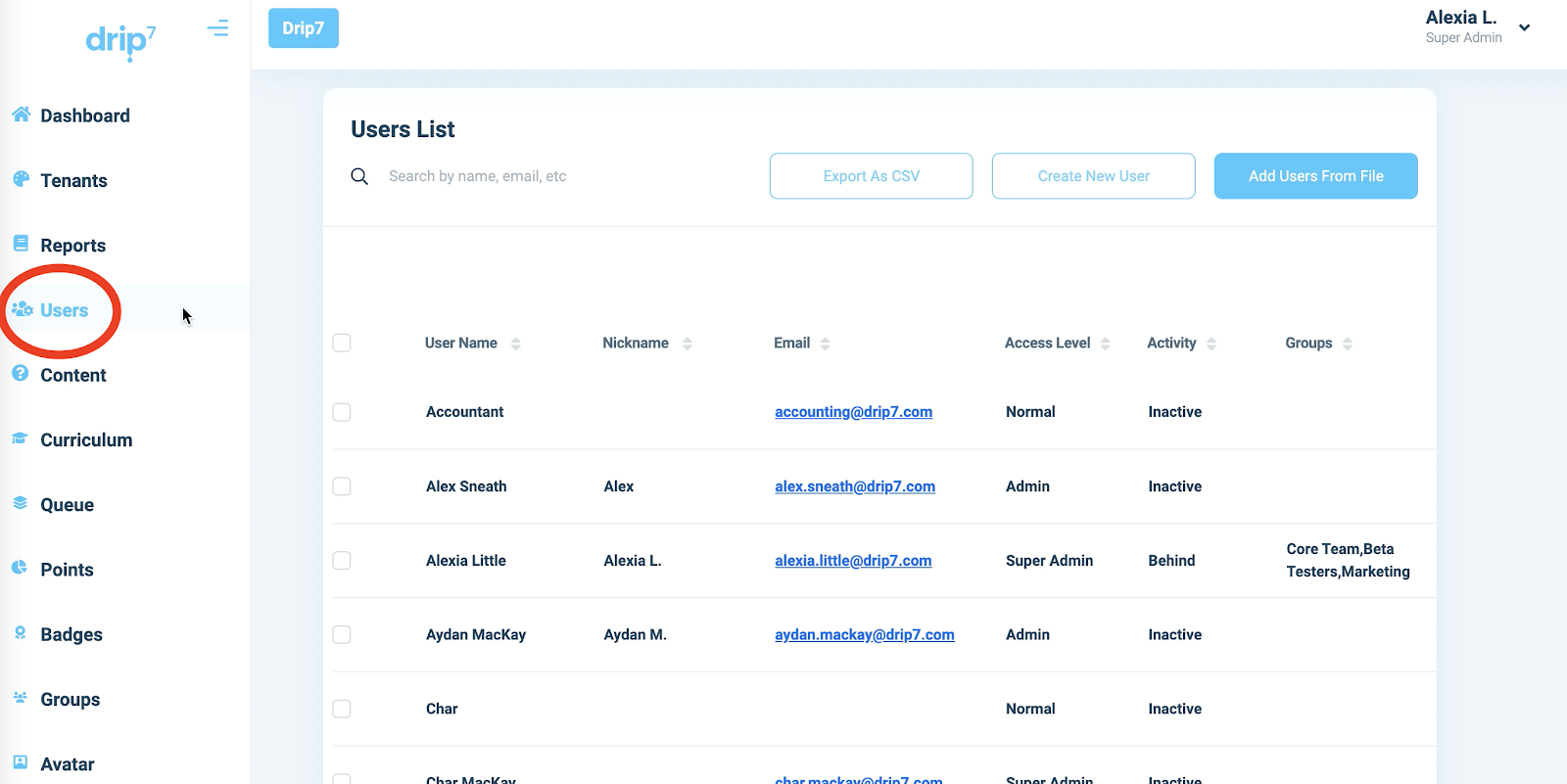Click Core Team,Beta Testers,Marketing groups cell
The width and height of the screenshot is (1567, 784).
[x=1349, y=561]
